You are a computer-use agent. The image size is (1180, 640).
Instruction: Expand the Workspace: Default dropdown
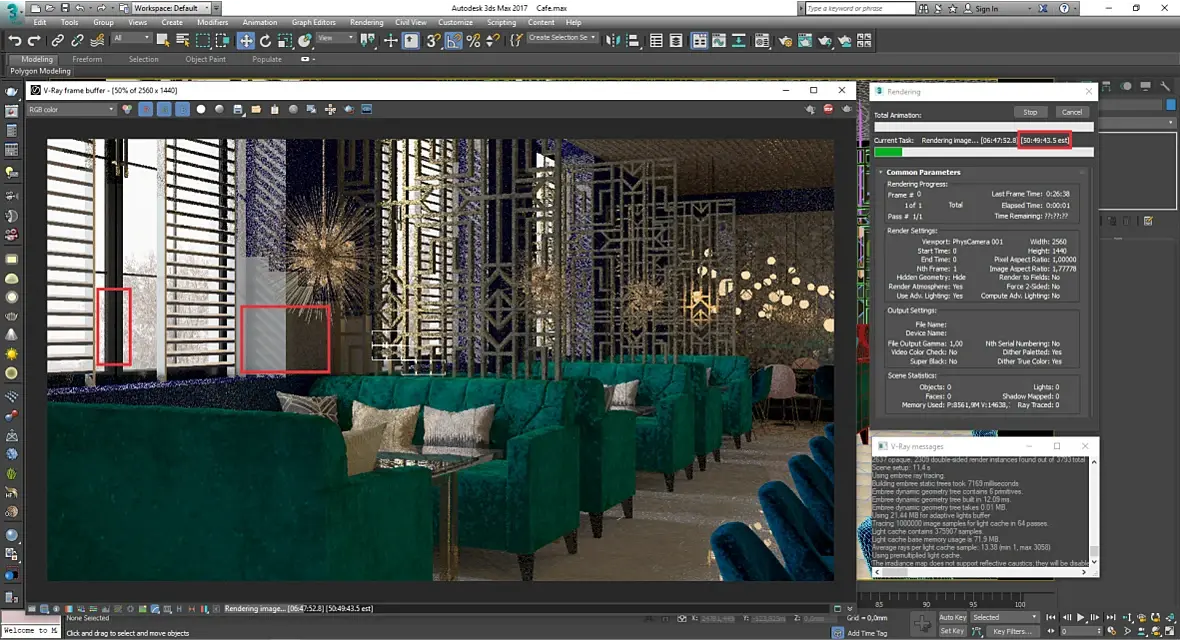tap(172, 8)
